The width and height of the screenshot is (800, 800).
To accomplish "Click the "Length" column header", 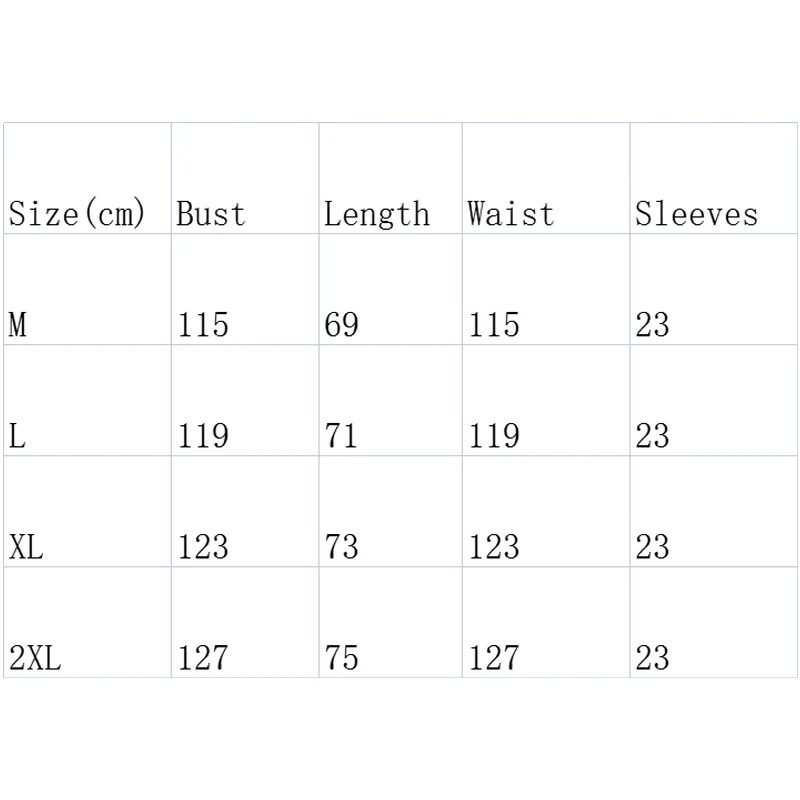I will click(x=376, y=214).
